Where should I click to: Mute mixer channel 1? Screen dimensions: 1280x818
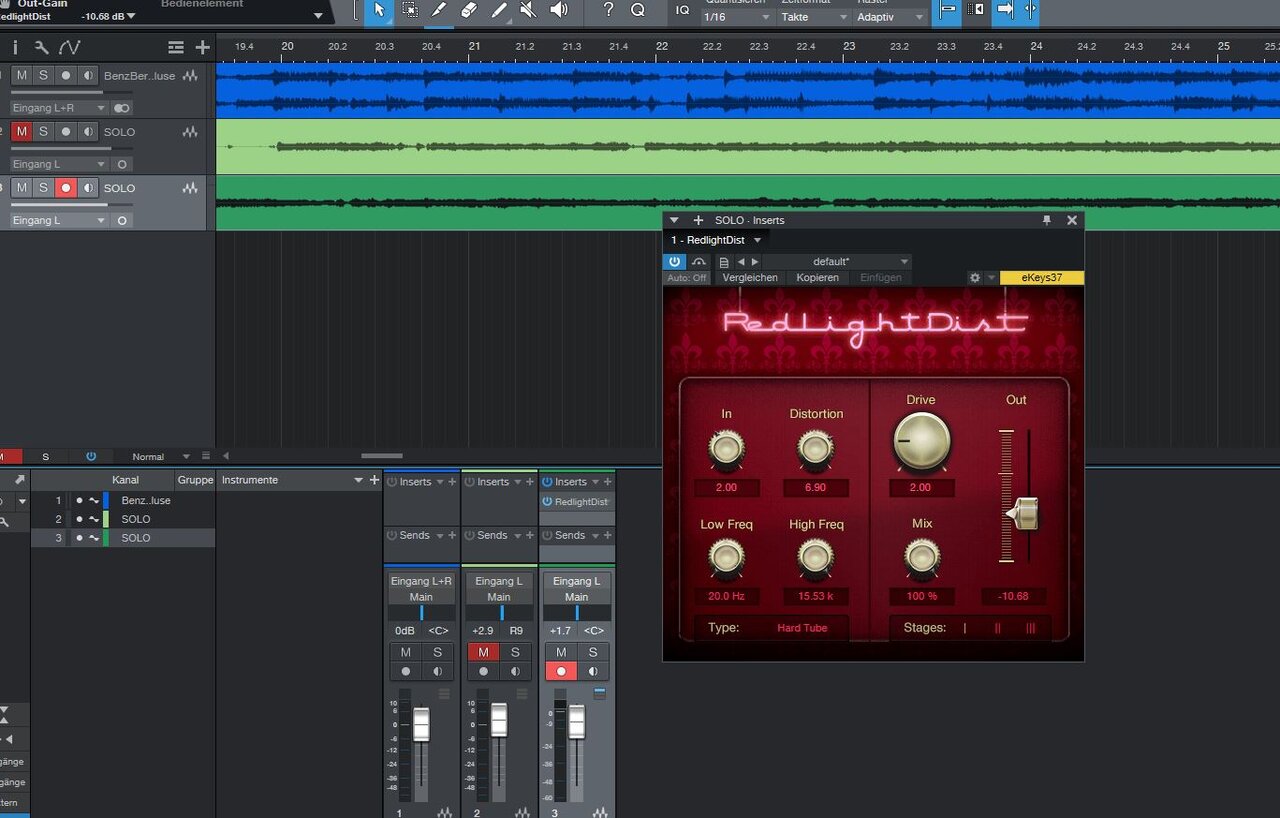406,652
